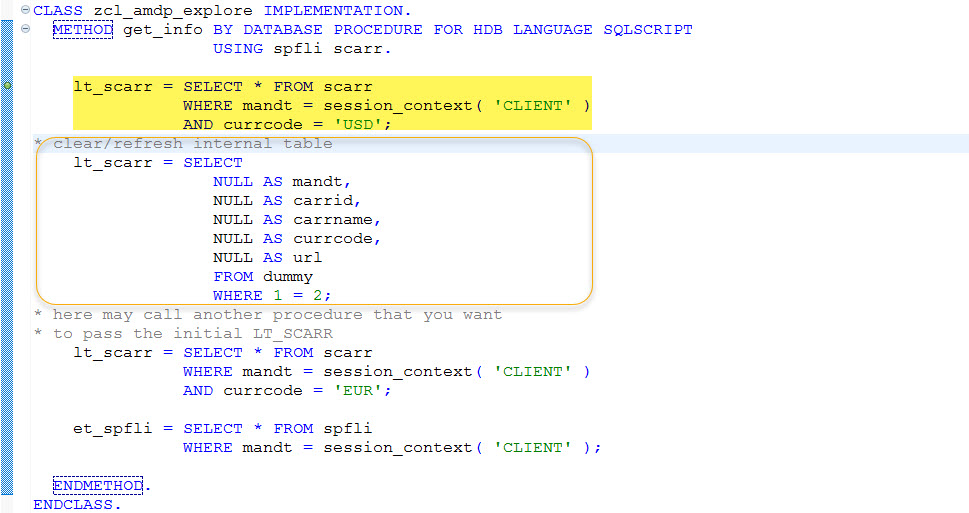
Task: Click the ENDCLASS keyword
Action: coord(74,504)
